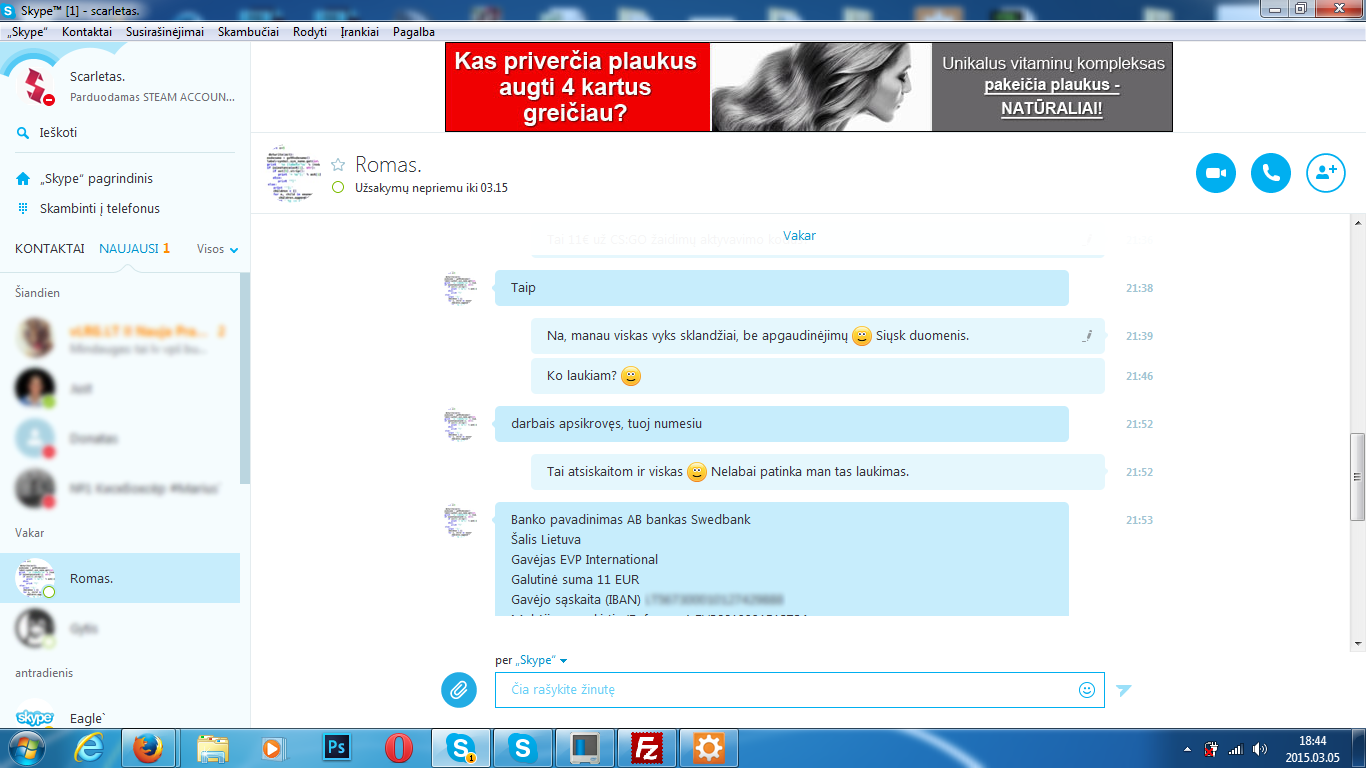Open Firefox from the taskbar

[148, 748]
